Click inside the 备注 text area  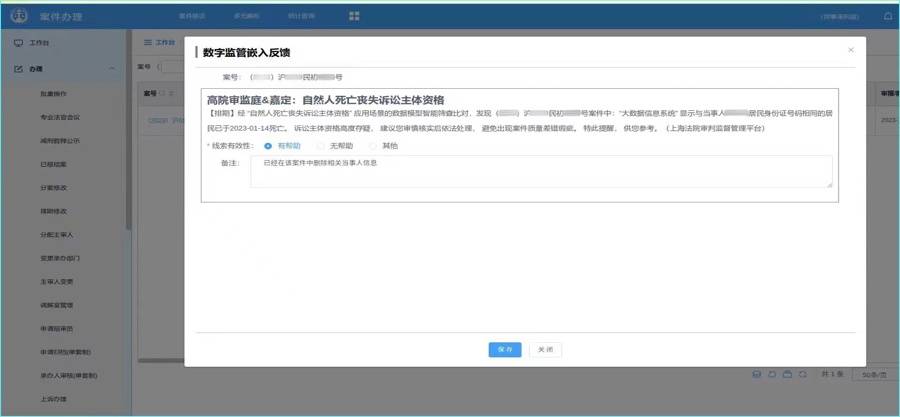[x=540, y=170]
